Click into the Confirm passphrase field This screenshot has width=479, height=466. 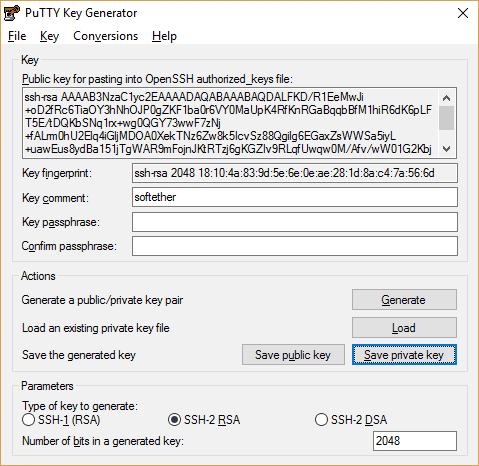295,246
